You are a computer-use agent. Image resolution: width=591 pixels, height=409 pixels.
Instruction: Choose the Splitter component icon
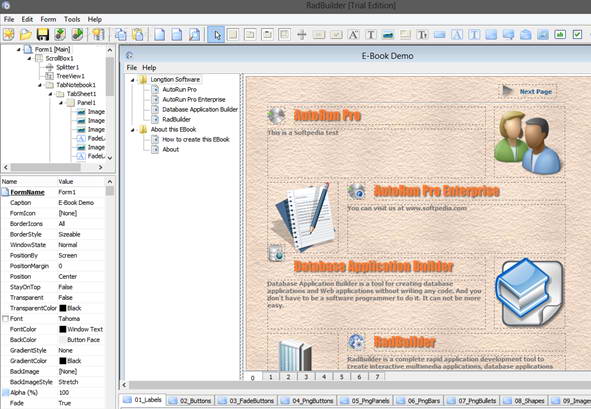tap(301, 35)
